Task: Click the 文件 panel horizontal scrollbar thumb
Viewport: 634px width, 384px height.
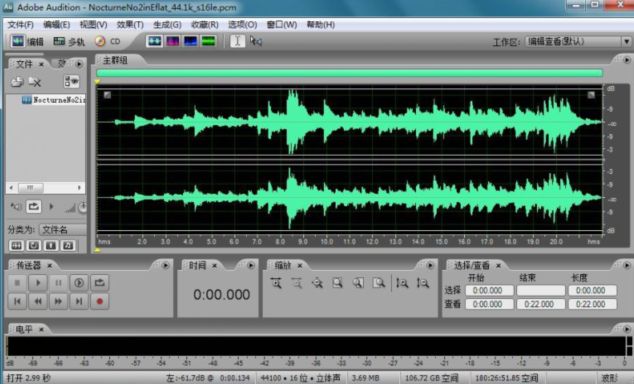Action: [x=30, y=188]
